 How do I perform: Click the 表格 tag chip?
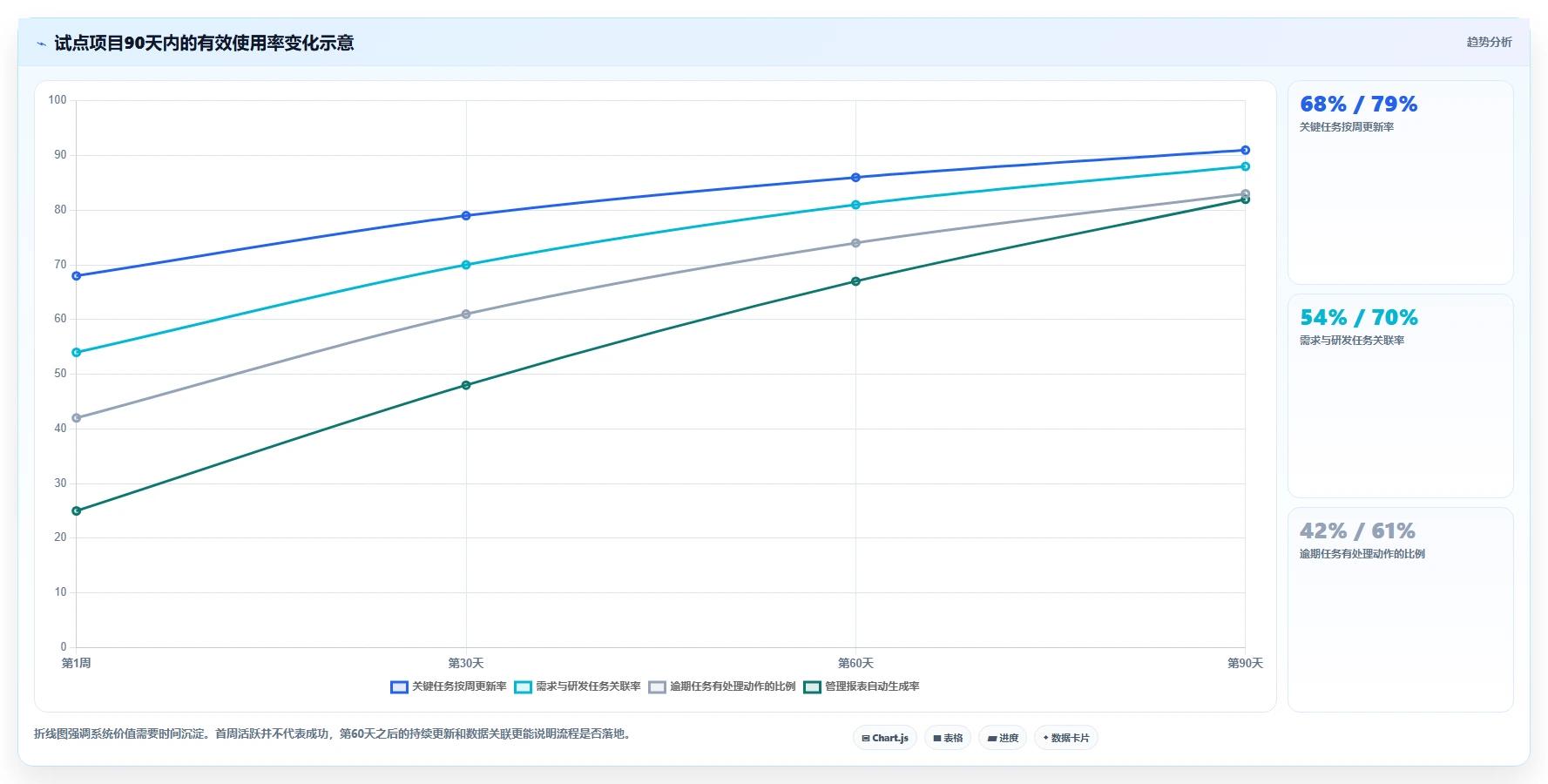tap(948, 738)
